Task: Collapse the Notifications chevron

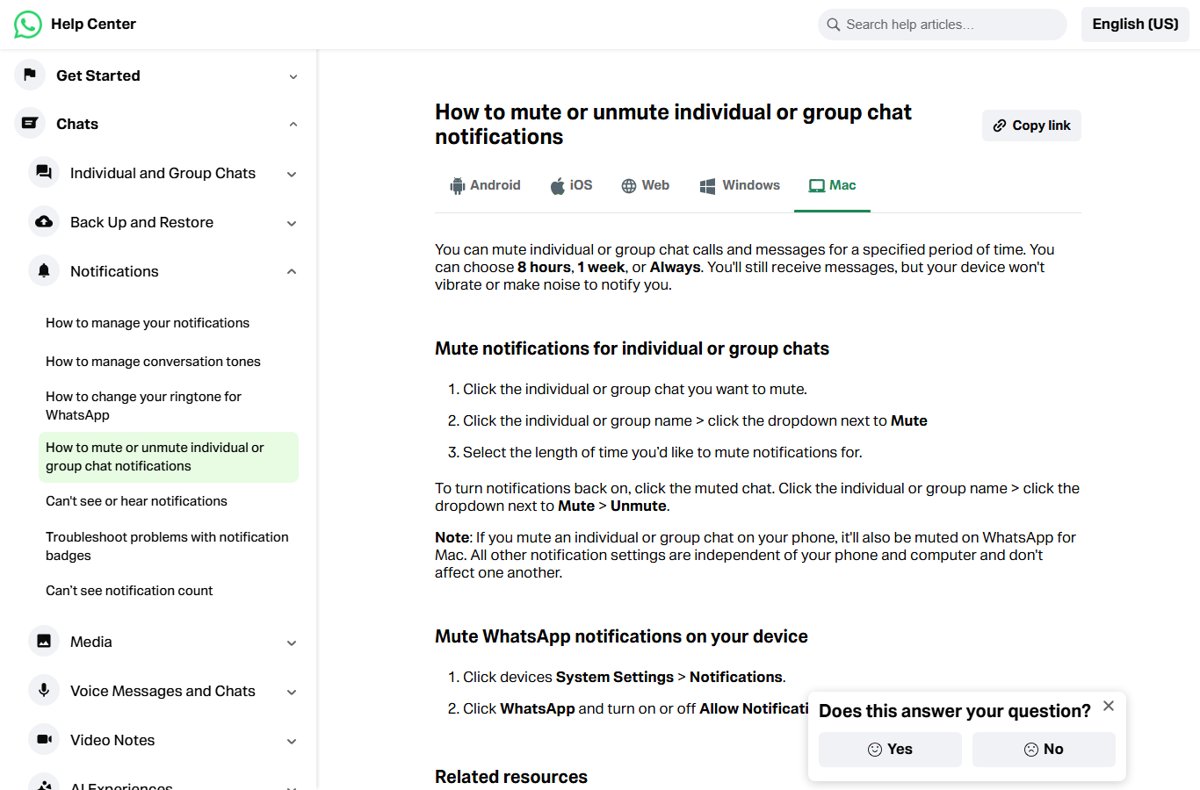Action: [x=292, y=271]
